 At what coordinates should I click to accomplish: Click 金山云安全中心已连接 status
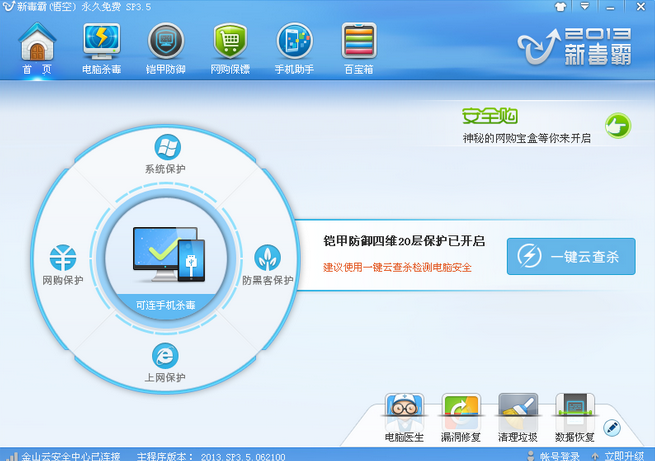click(71, 456)
